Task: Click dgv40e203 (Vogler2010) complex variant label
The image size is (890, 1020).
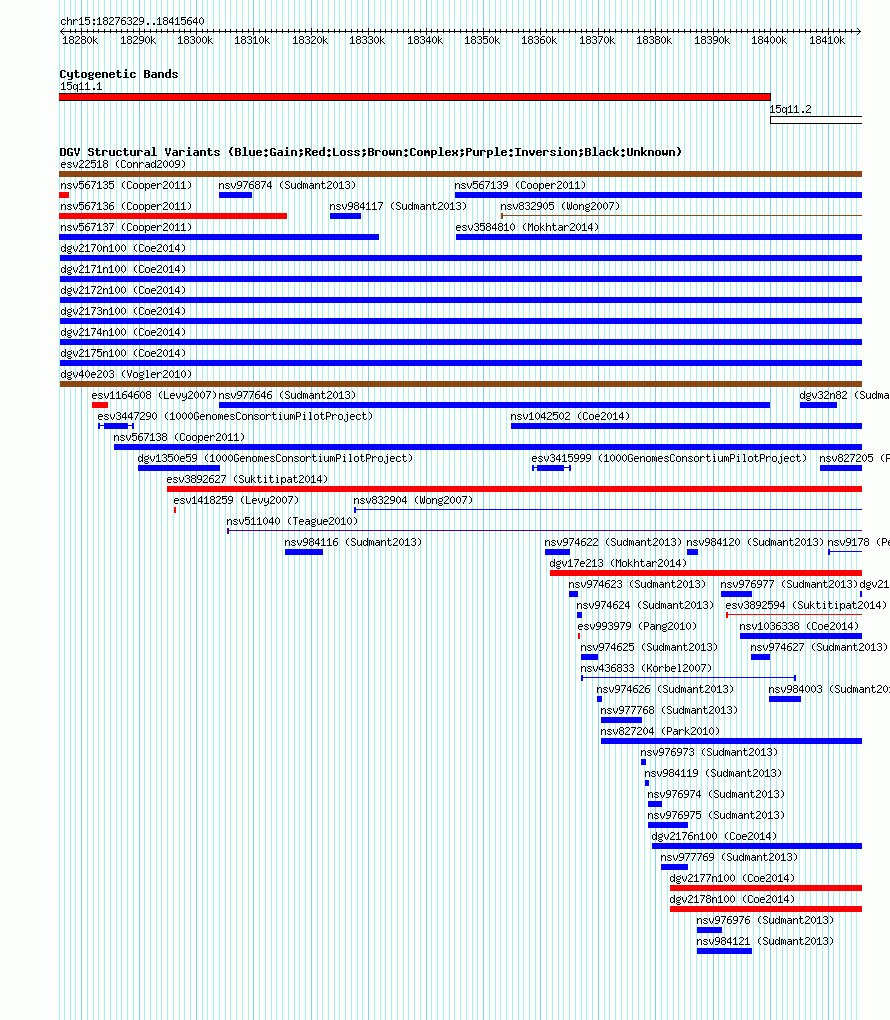Action: pos(126,374)
